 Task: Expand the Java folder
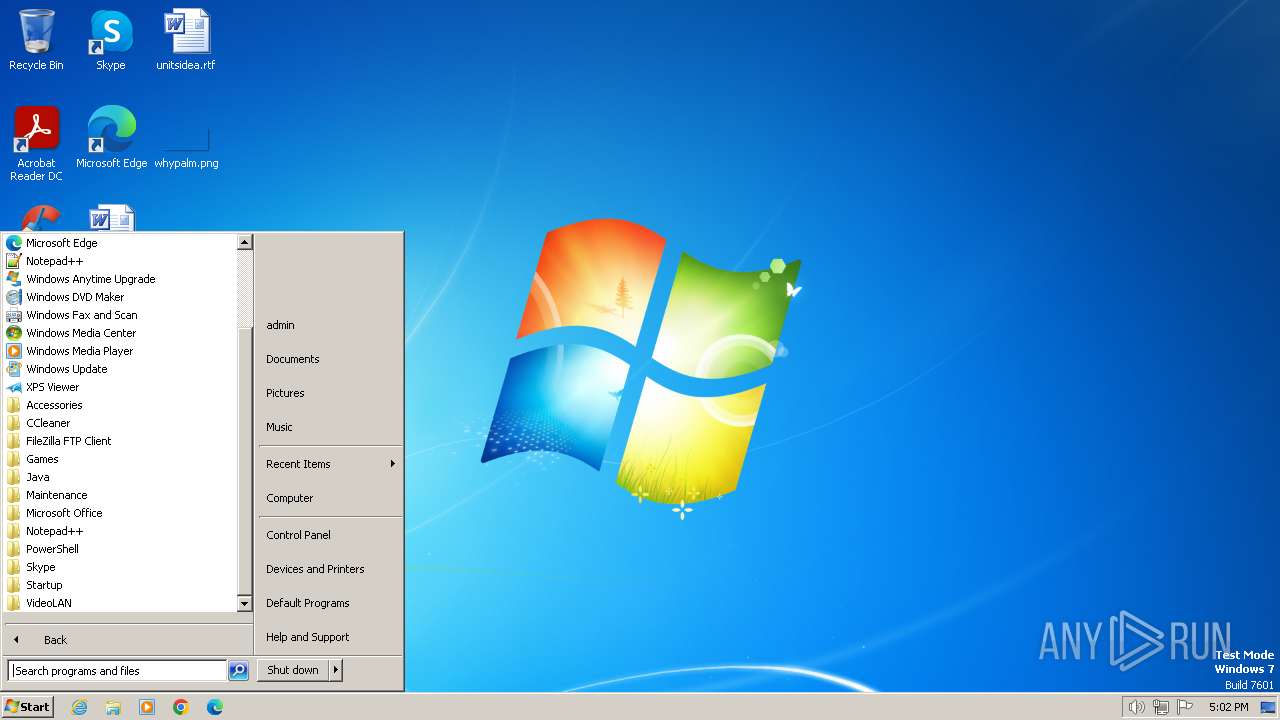click(x=37, y=477)
